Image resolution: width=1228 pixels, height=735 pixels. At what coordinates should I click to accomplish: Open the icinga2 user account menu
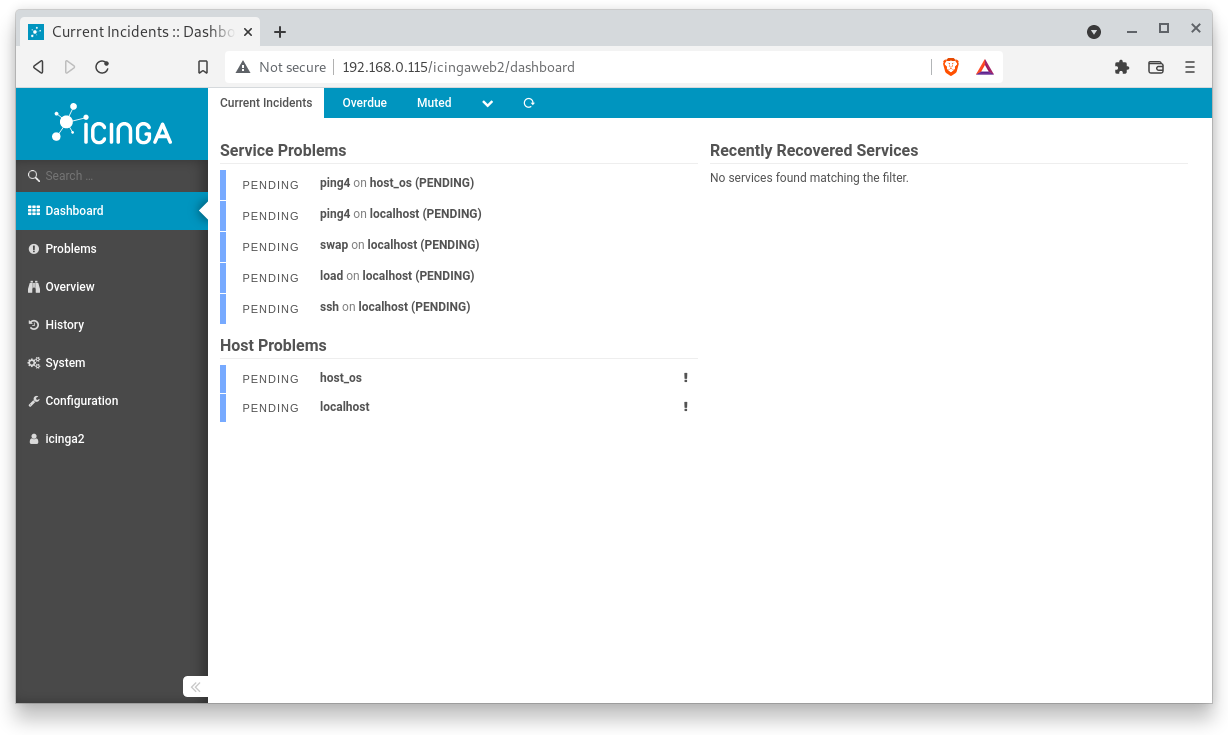tap(64, 438)
